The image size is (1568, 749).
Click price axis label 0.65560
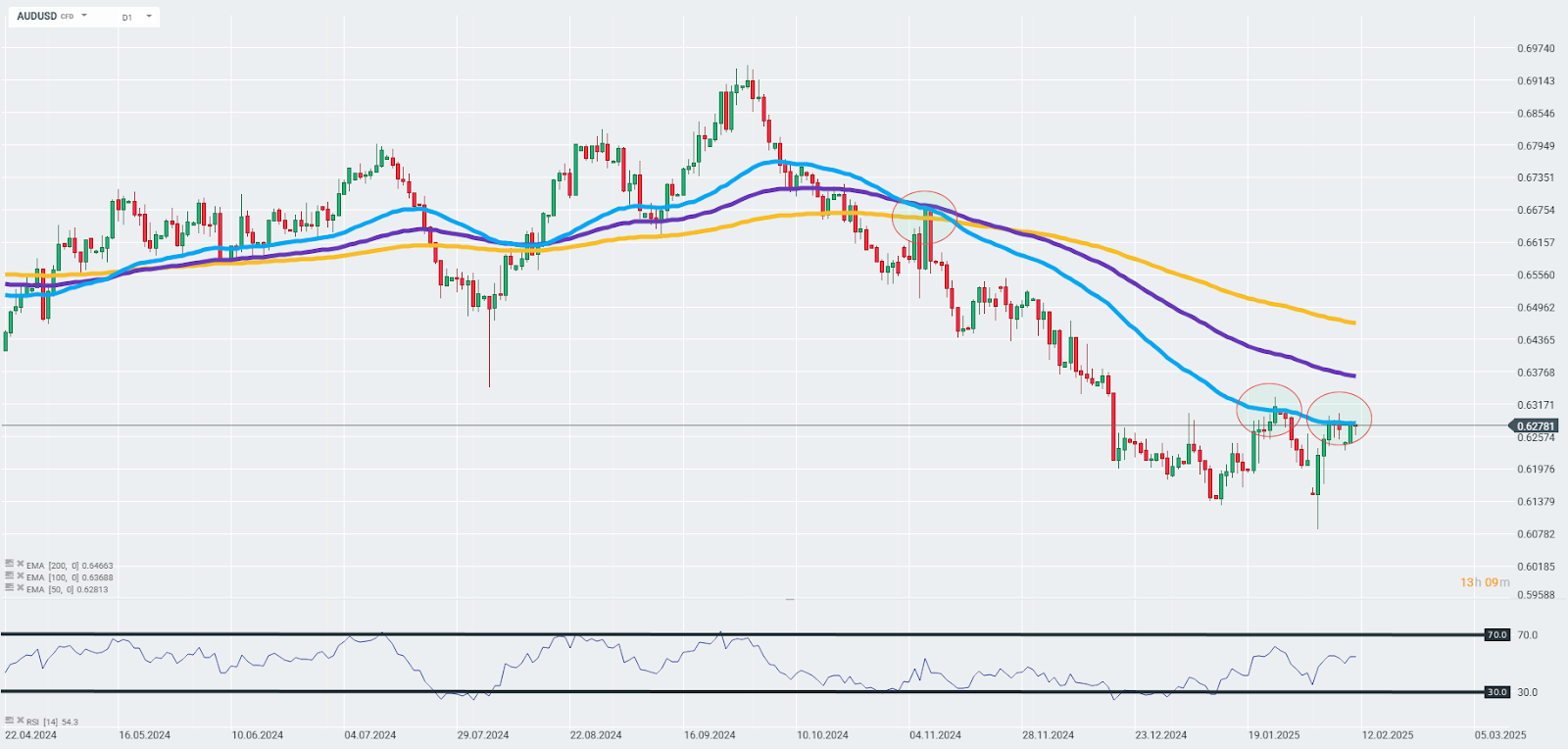pos(1536,275)
